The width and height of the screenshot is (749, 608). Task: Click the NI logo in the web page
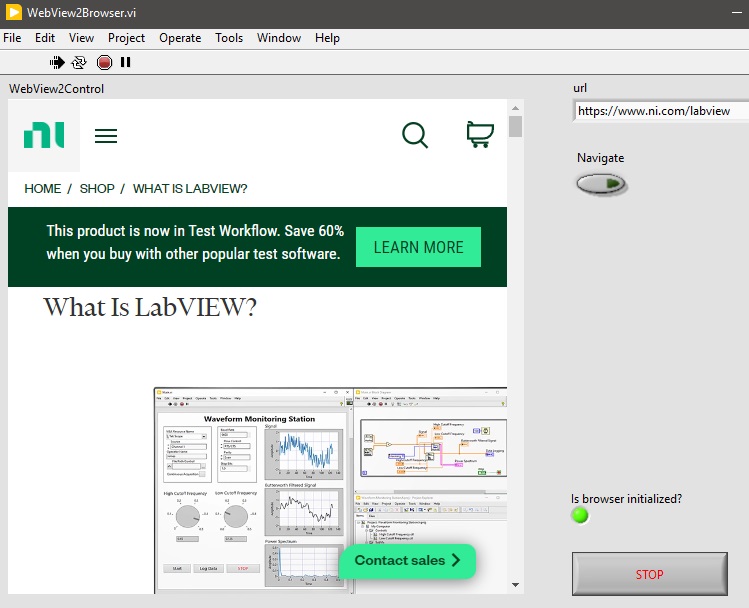44,135
